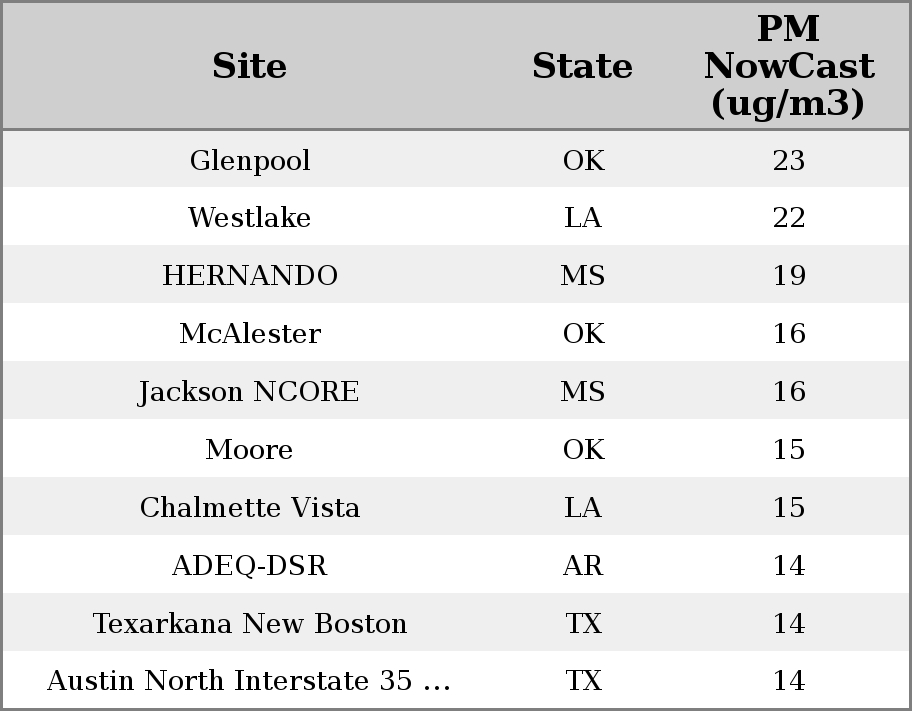Open the Westlake site entry
The width and height of the screenshot is (912, 711).
(250, 218)
